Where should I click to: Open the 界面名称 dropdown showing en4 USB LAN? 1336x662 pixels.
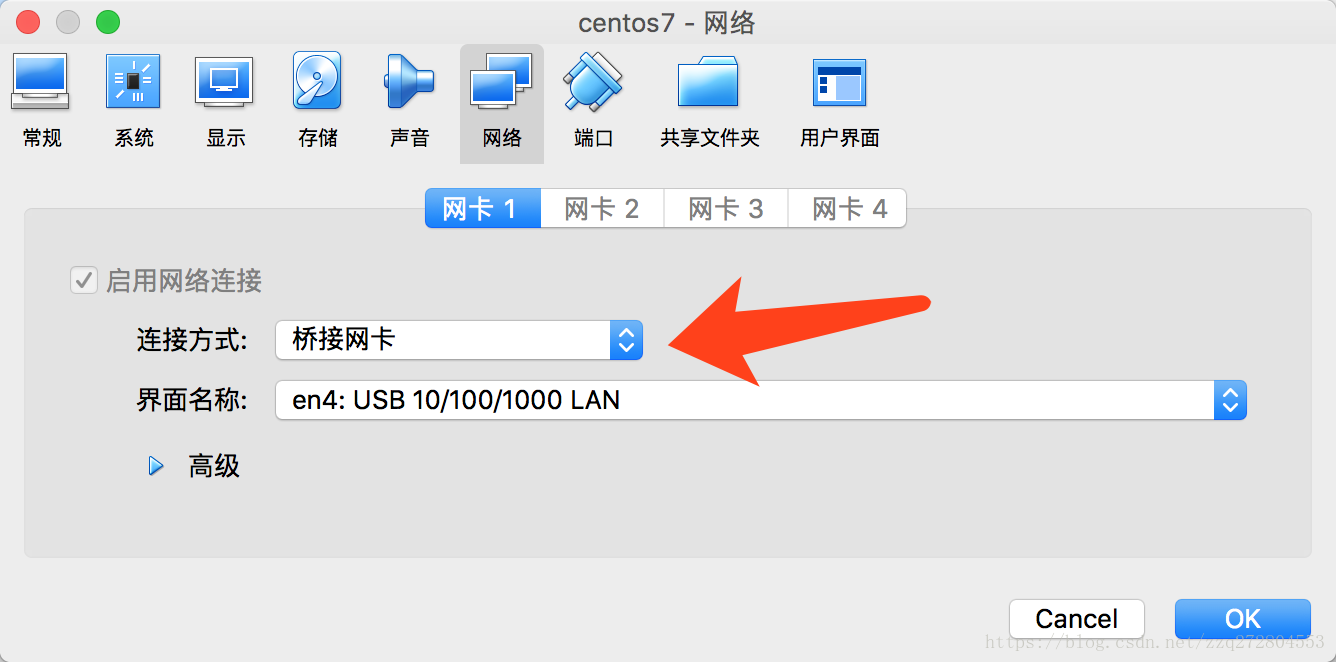(761, 400)
